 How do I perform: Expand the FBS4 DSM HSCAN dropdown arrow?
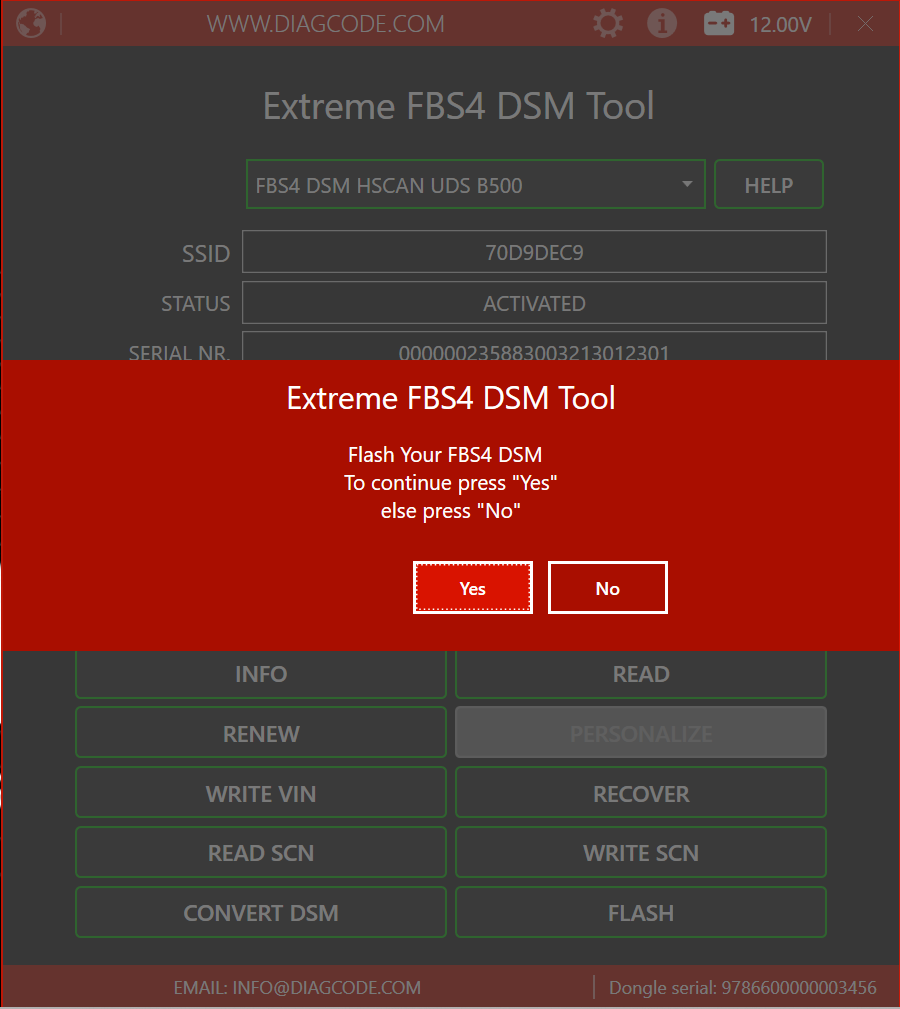coord(687,185)
